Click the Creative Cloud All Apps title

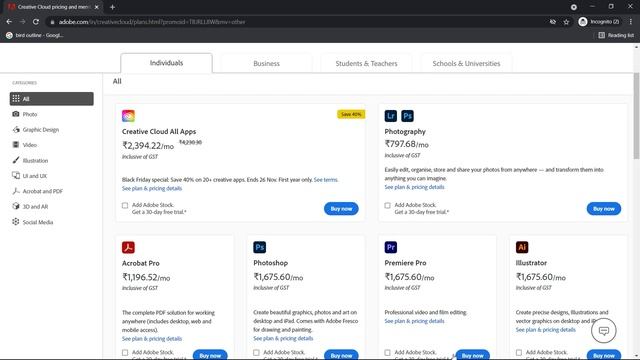pyautogui.click(x=159, y=131)
